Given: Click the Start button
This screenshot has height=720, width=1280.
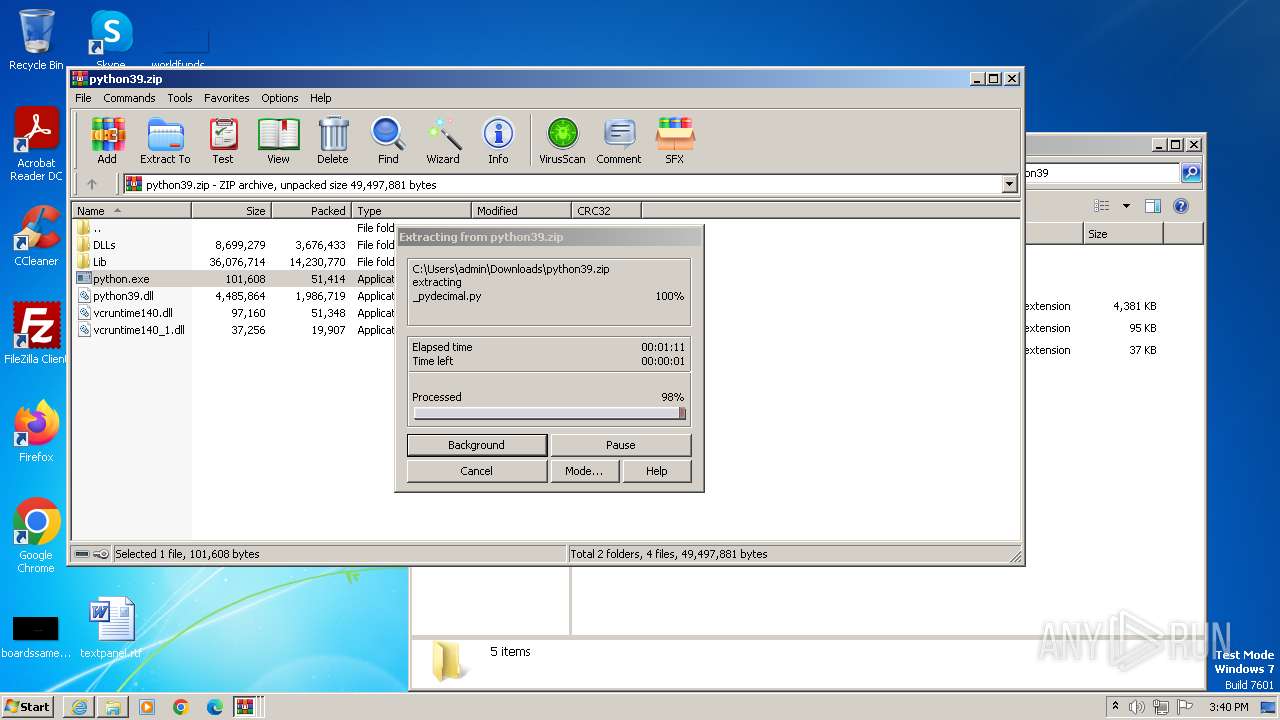Looking at the screenshot, I should (x=28, y=707).
